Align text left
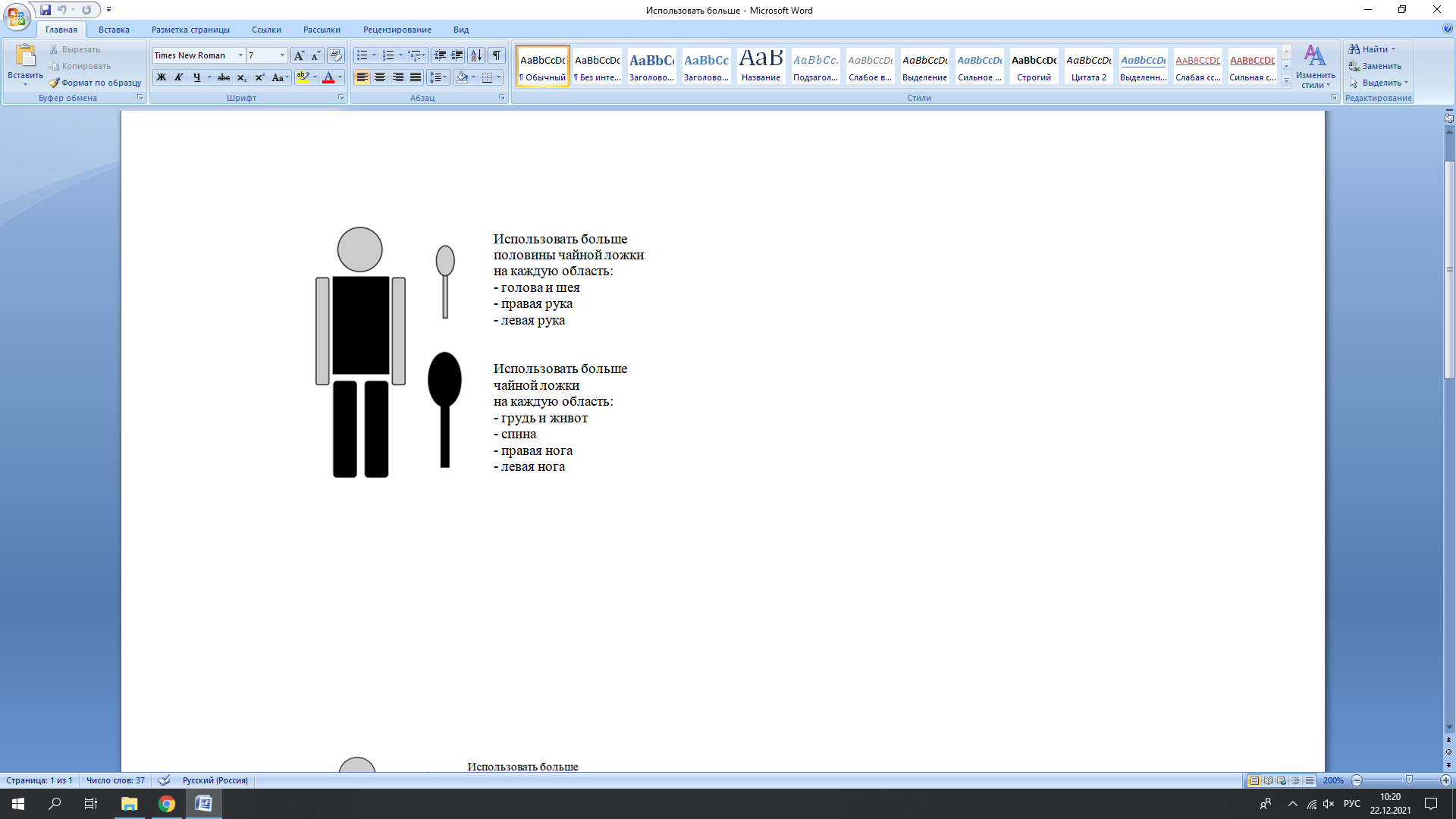Viewport: 1456px width, 819px height. pyautogui.click(x=362, y=77)
